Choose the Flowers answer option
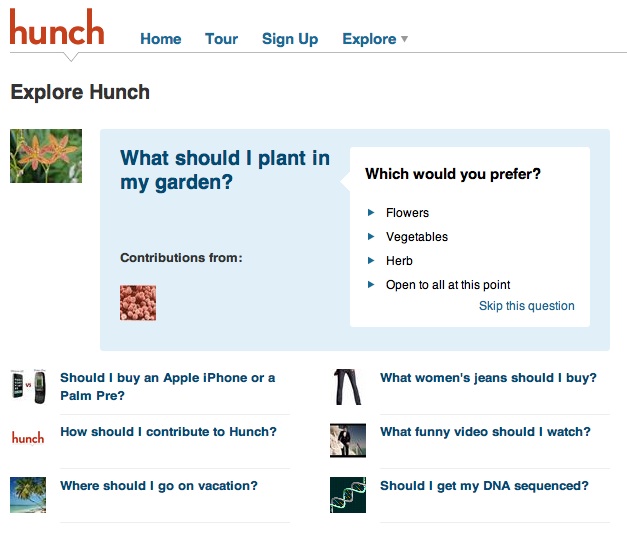This screenshot has width=627, height=536. (407, 213)
